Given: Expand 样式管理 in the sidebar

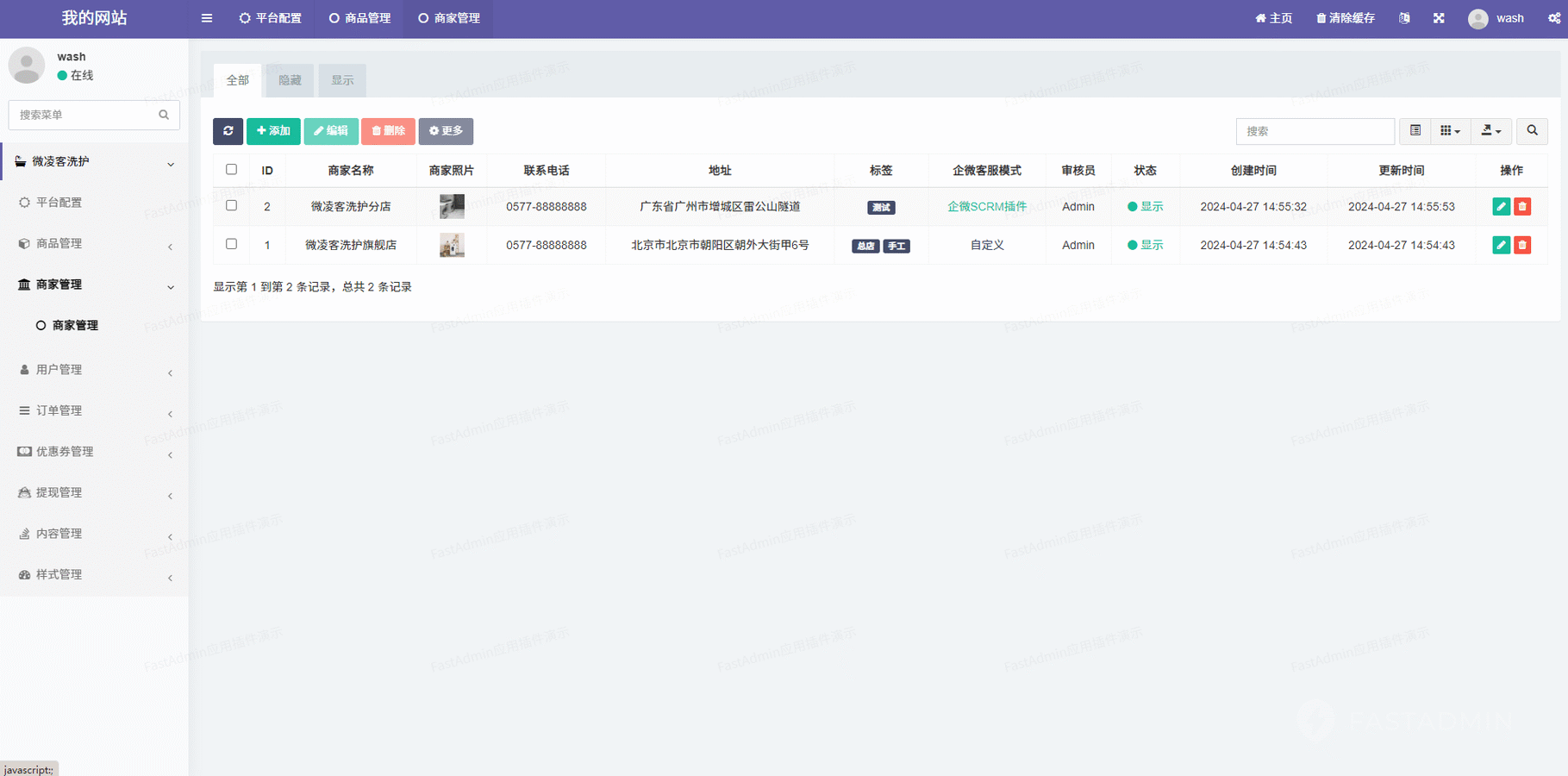Looking at the screenshot, I should pyautogui.click(x=94, y=574).
